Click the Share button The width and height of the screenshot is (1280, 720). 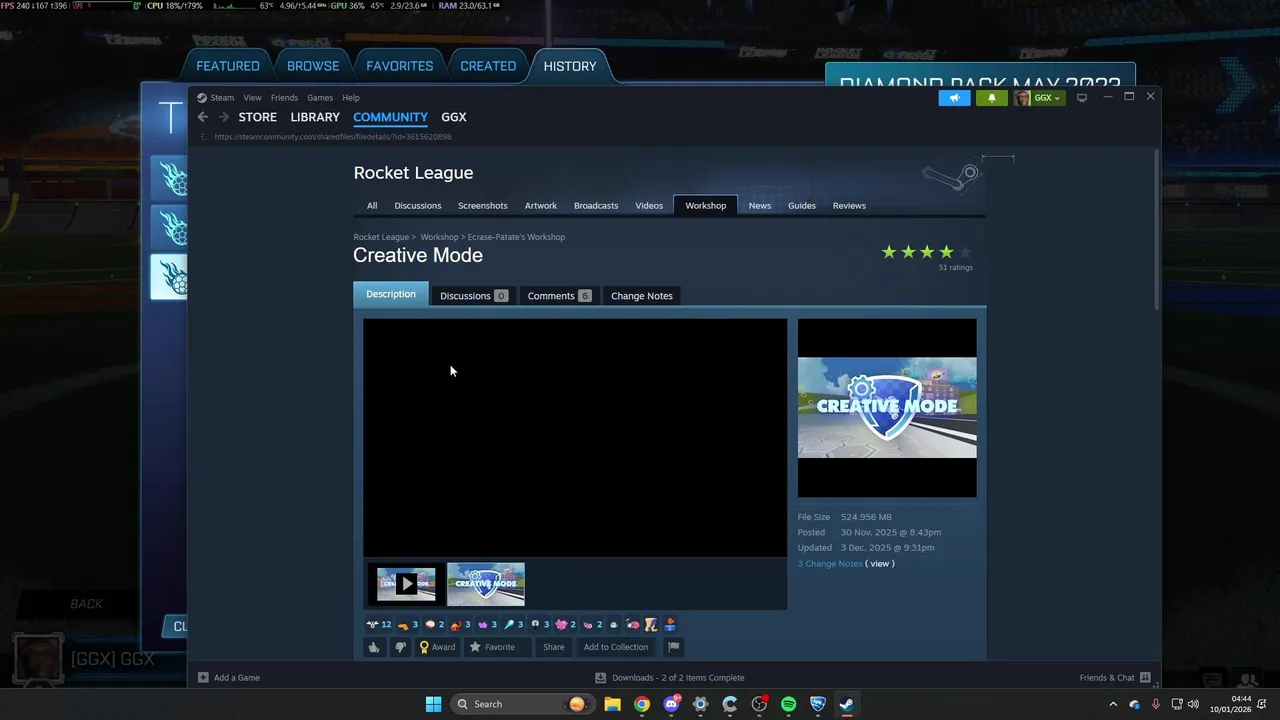(x=553, y=647)
